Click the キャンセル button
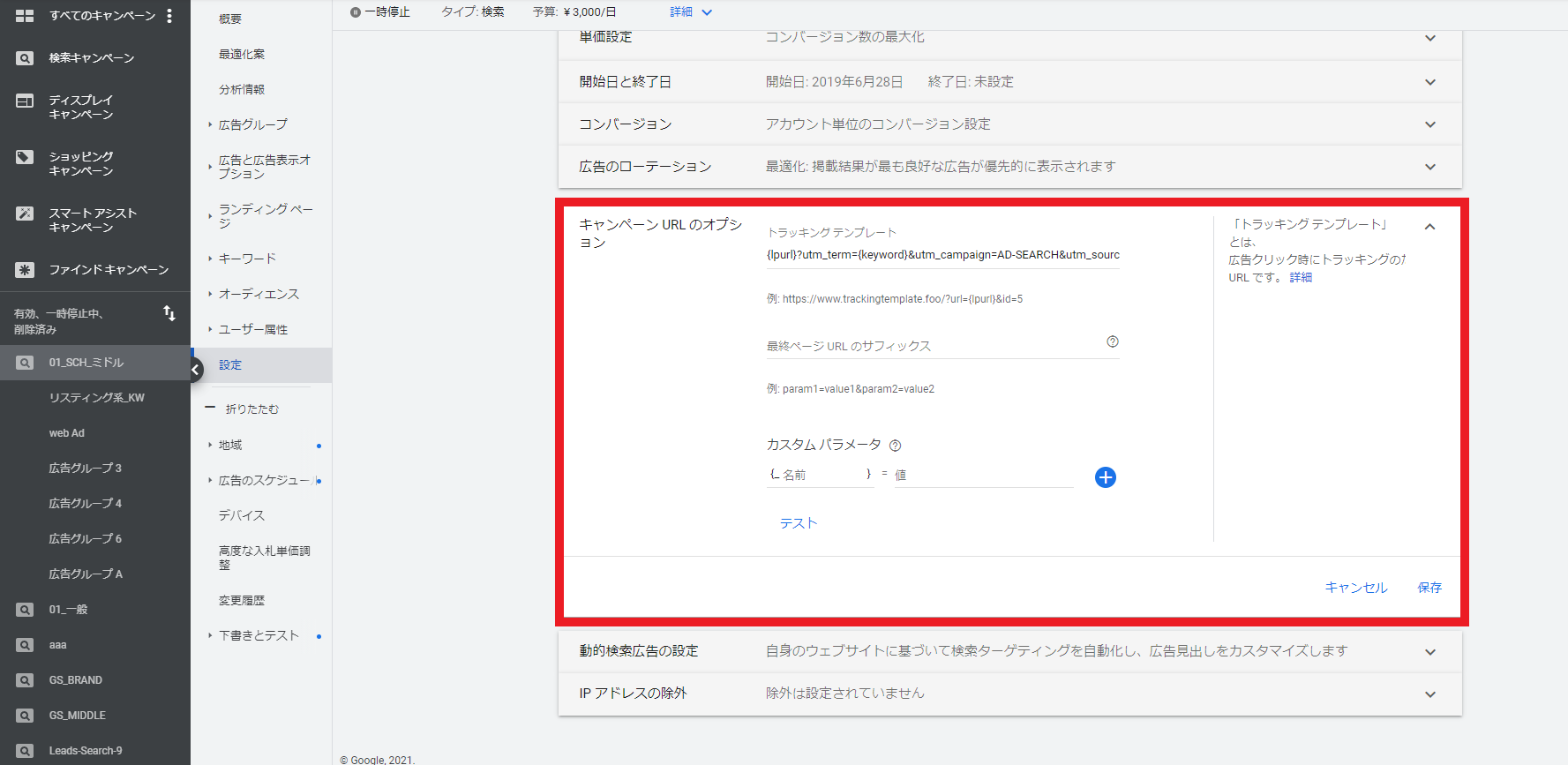Image resolution: width=1568 pixels, height=765 pixels. pyautogui.click(x=1356, y=588)
